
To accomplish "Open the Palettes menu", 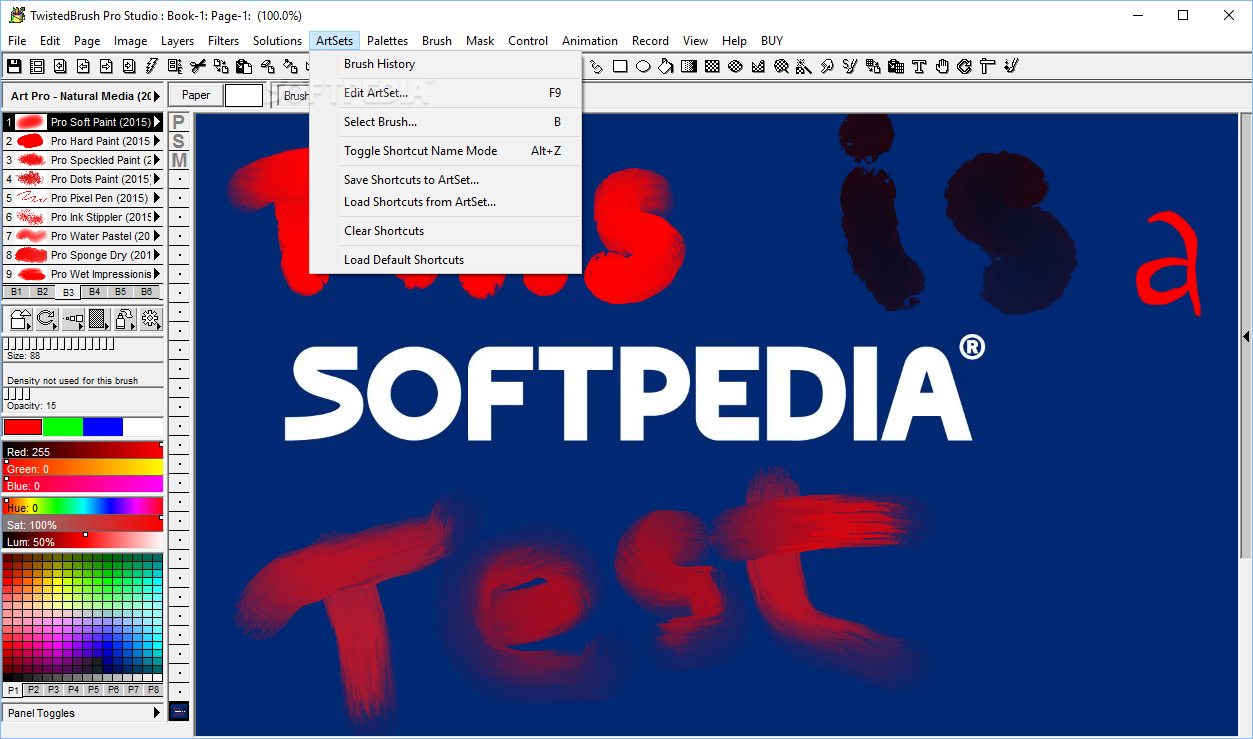I will point(387,41).
